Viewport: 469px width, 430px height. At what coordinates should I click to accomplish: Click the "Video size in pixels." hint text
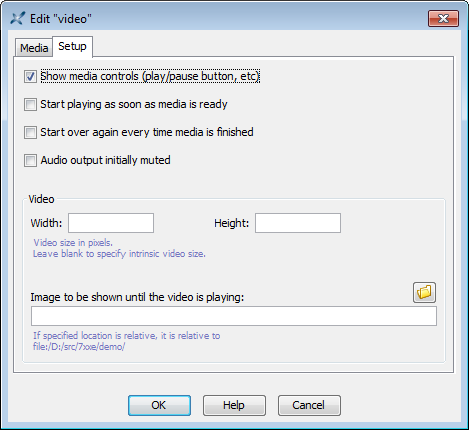coord(73,242)
